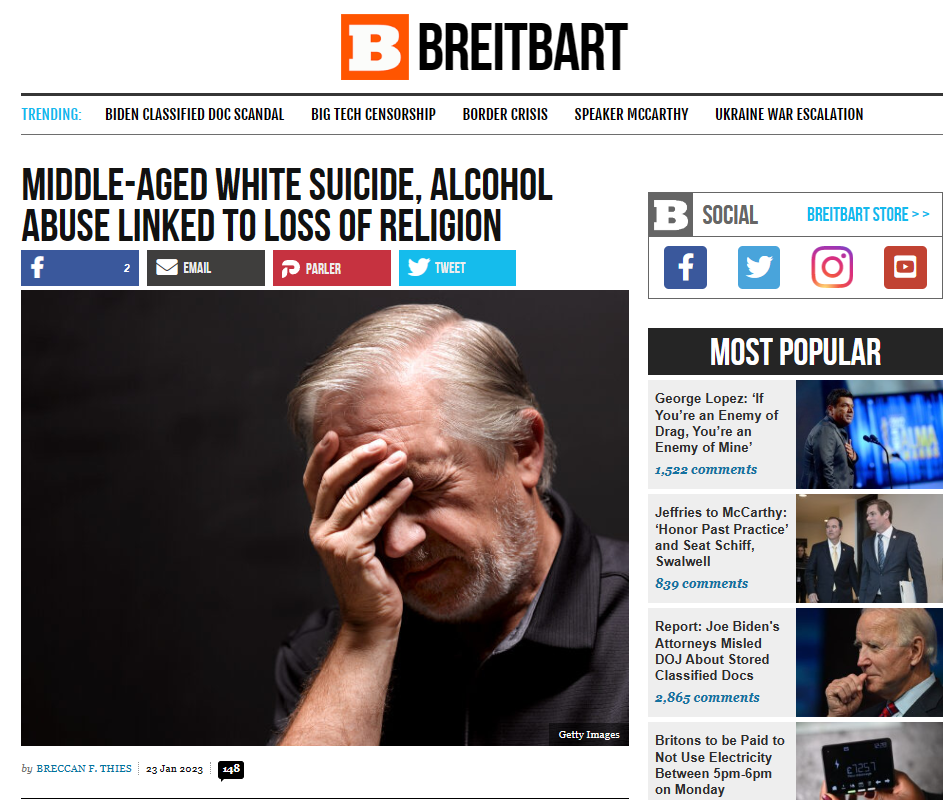View the 148 comments bubble
The height and width of the screenshot is (800, 944).
231,770
